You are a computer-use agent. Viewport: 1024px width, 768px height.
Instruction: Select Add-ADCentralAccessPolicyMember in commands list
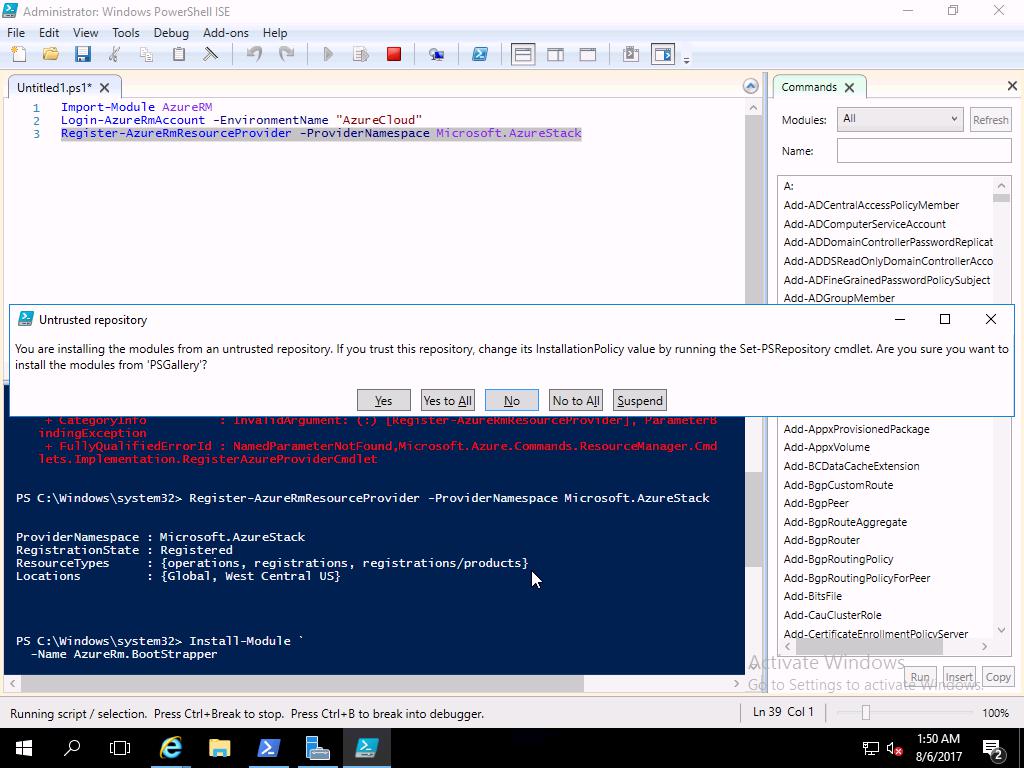click(x=871, y=205)
